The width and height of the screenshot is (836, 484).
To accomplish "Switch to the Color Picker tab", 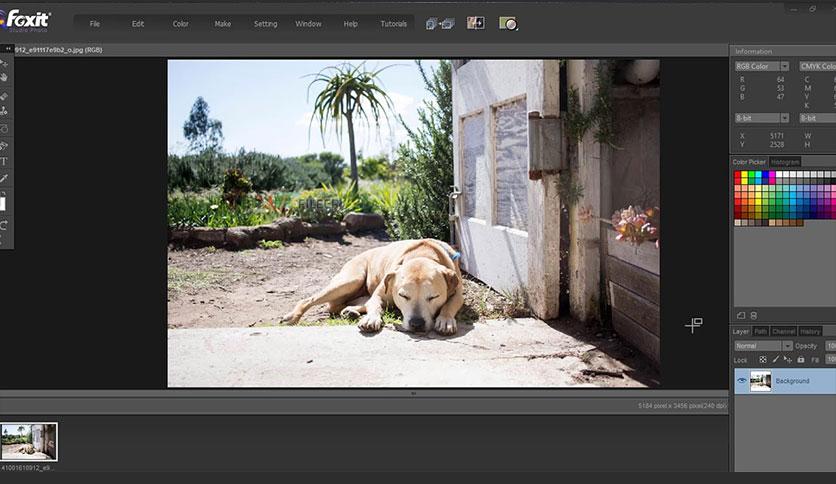I will pos(749,162).
